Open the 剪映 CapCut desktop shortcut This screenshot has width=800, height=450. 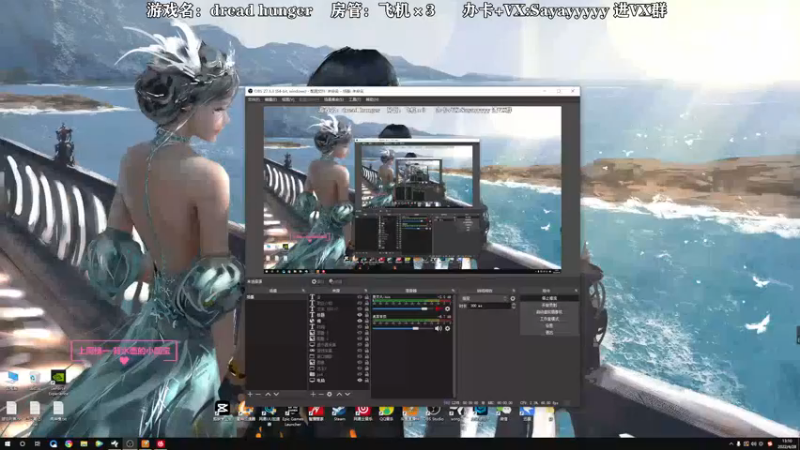pos(222,411)
